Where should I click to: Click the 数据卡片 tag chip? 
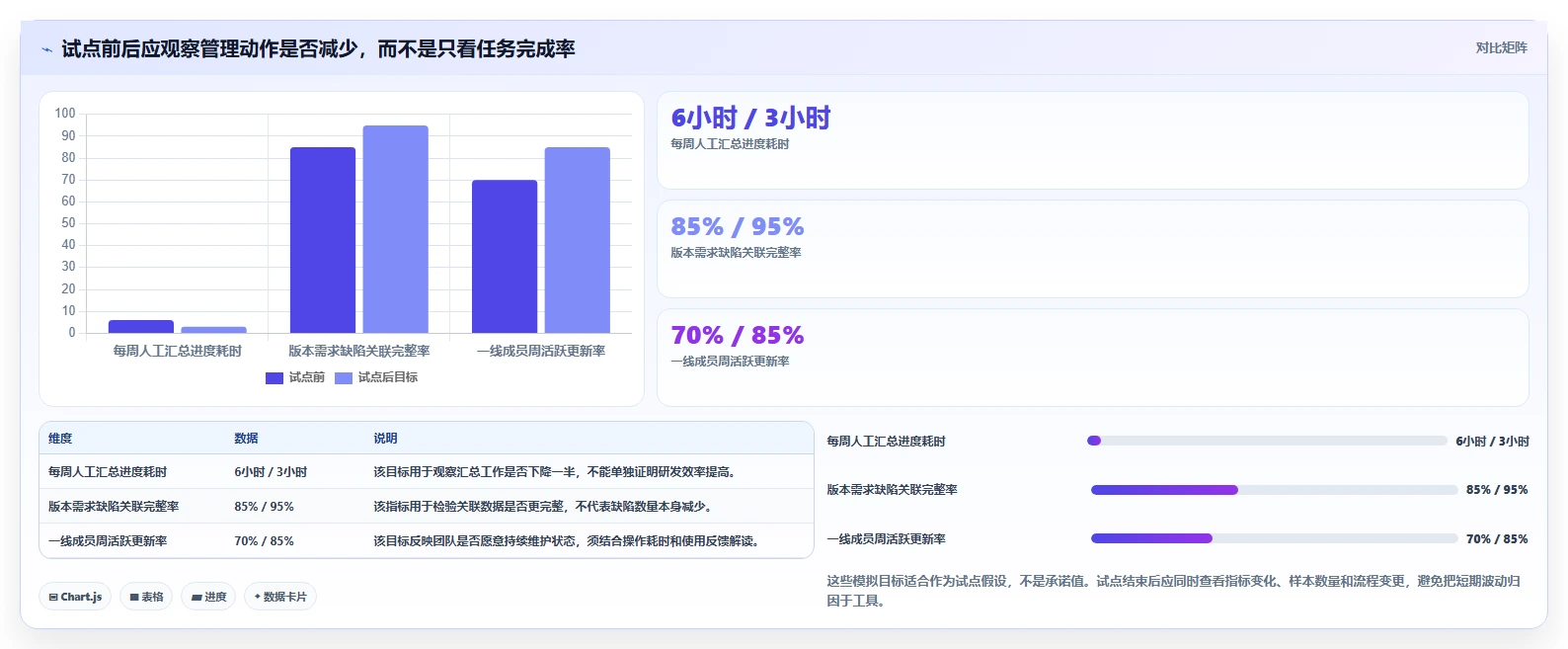pos(280,597)
